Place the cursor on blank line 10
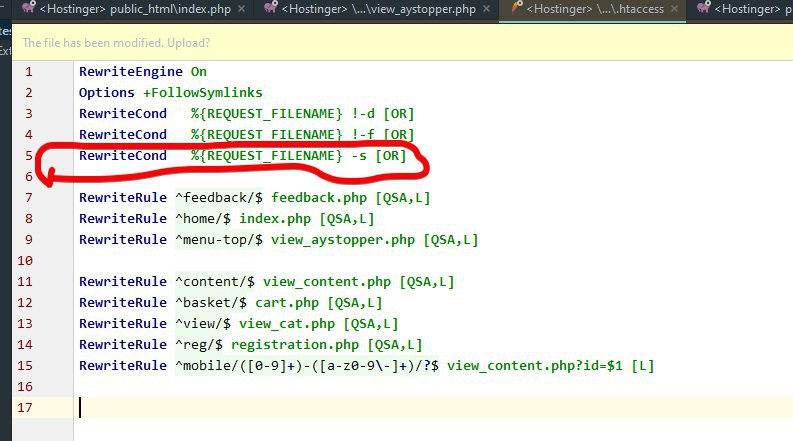The width and height of the screenshot is (793, 441). (x=433, y=261)
